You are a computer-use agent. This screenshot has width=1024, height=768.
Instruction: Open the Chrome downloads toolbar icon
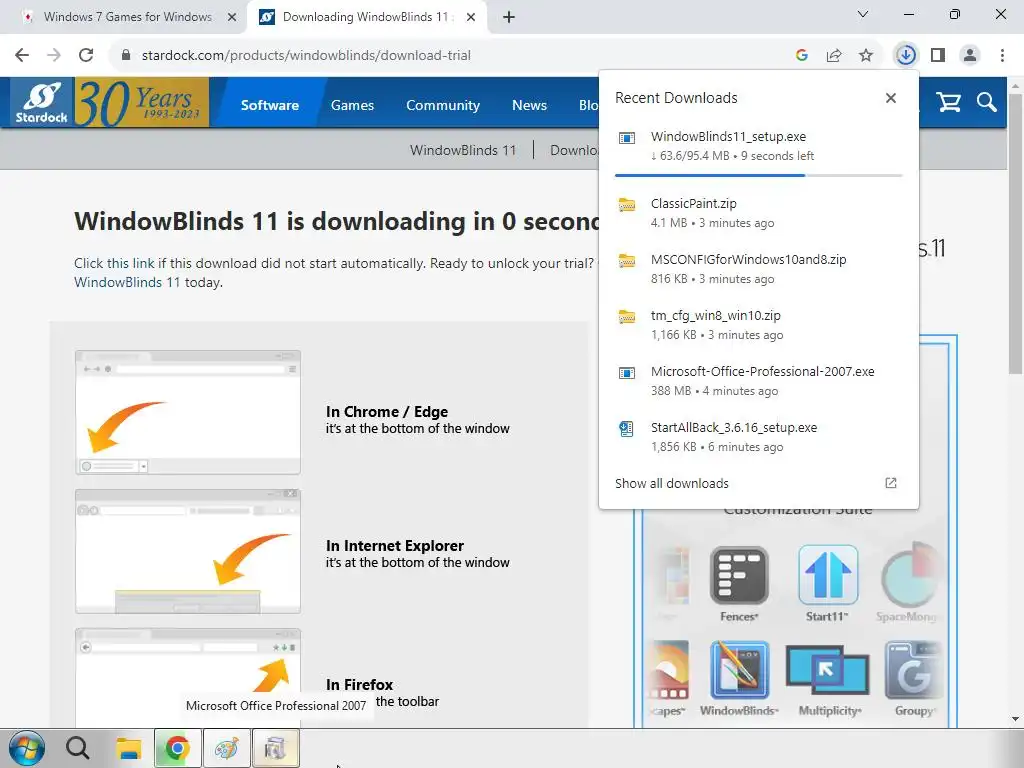tap(906, 55)
